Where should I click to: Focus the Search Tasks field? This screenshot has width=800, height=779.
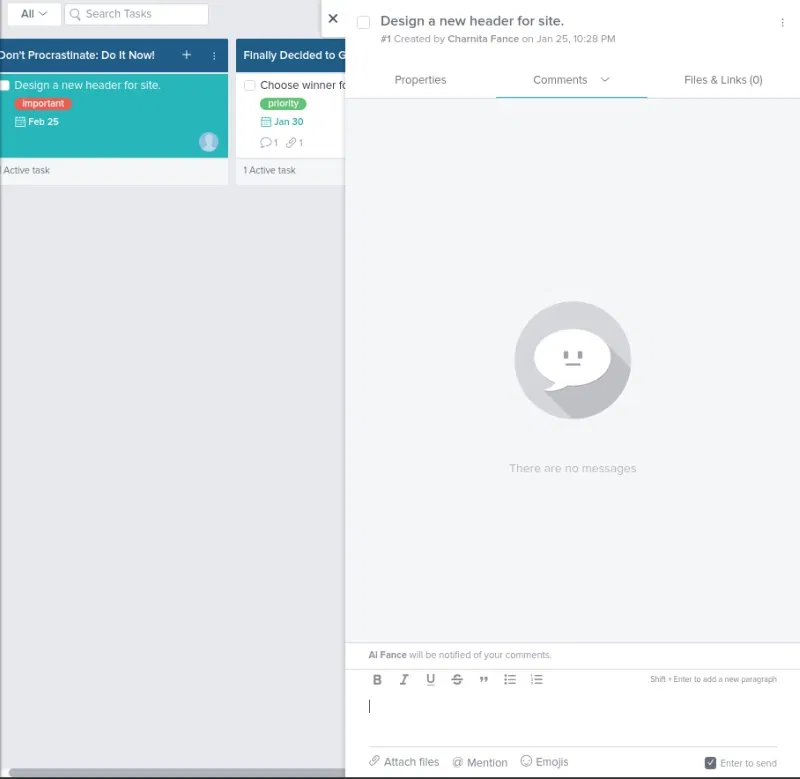coord(140,14)
